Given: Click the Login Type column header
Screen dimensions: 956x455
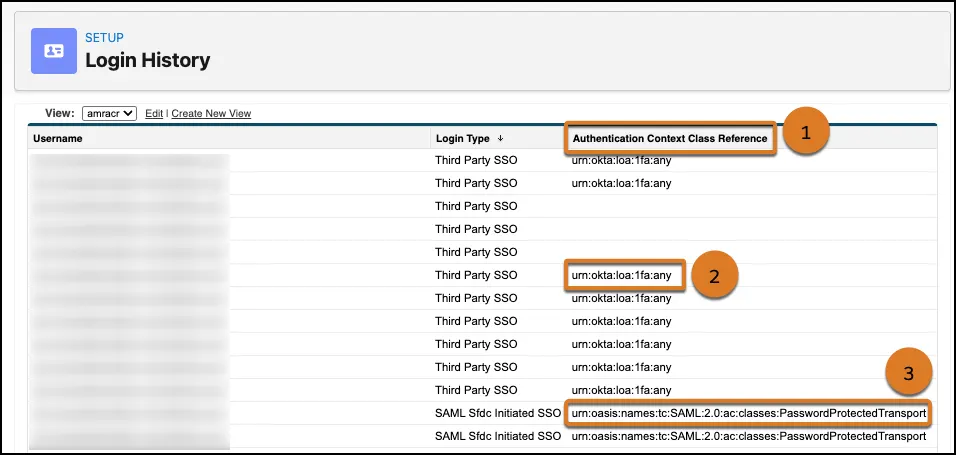Looking at the screenshot, I should pos(462,138).
